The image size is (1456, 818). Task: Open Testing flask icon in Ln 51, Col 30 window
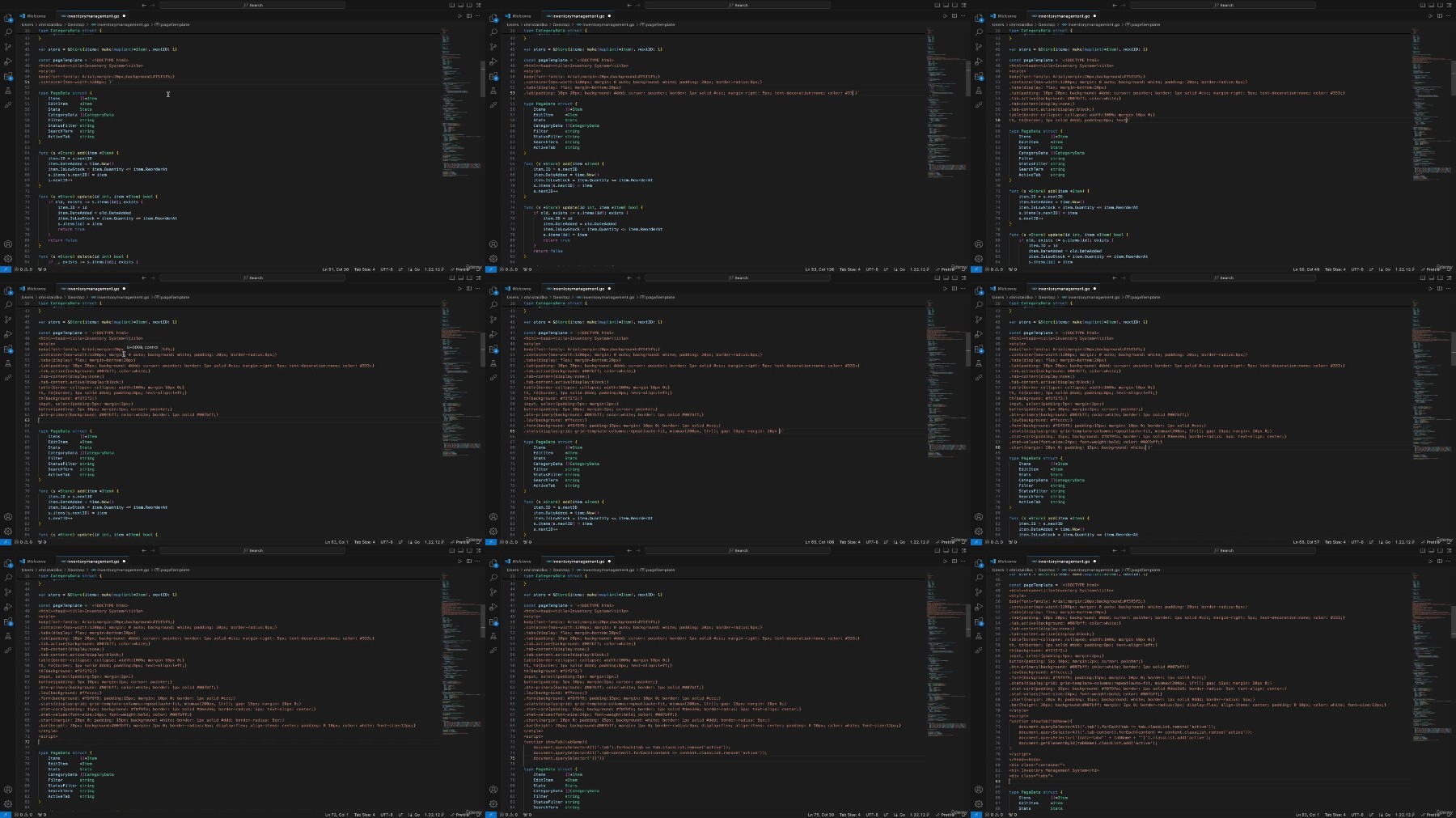[8, 91]
